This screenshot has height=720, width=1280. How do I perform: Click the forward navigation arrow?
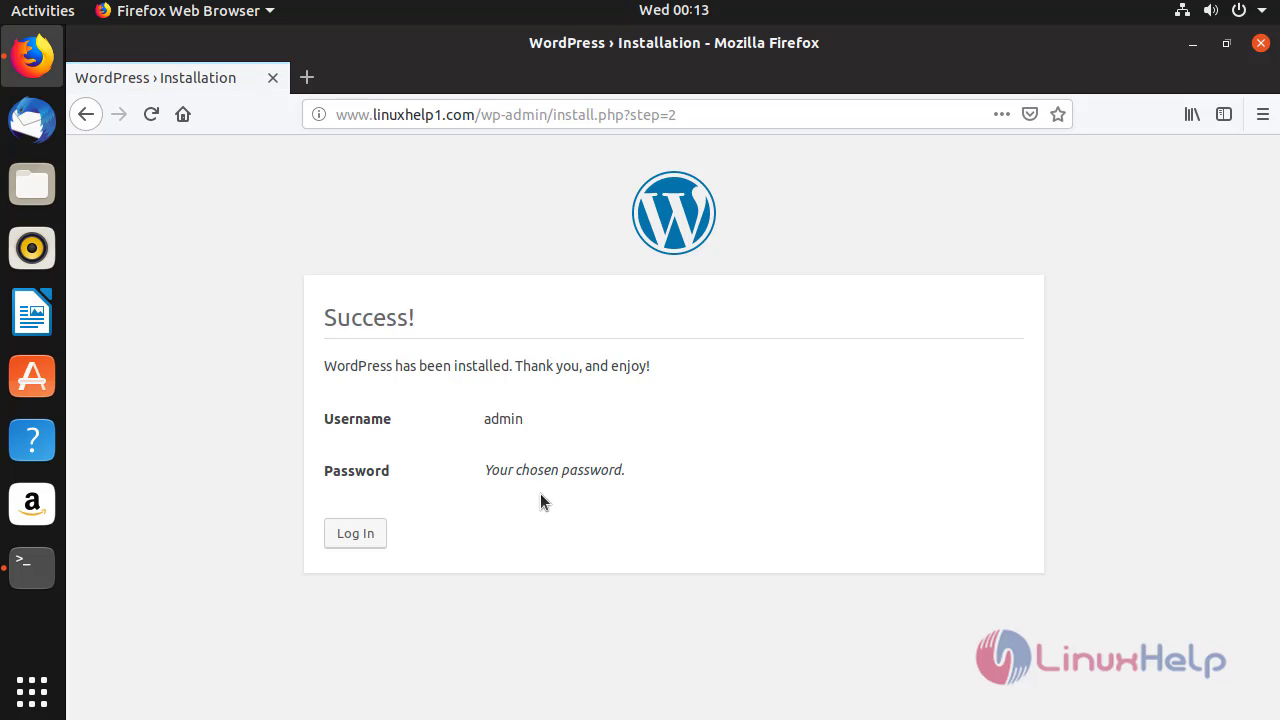tap(119, 114)
